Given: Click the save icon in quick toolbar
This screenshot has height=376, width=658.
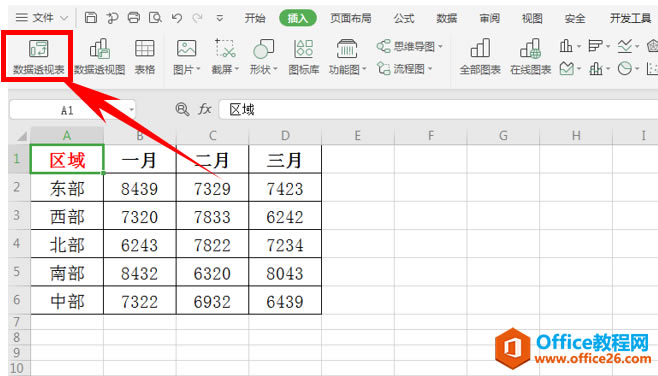Looking at the screenshot, I should pos(91,18).
